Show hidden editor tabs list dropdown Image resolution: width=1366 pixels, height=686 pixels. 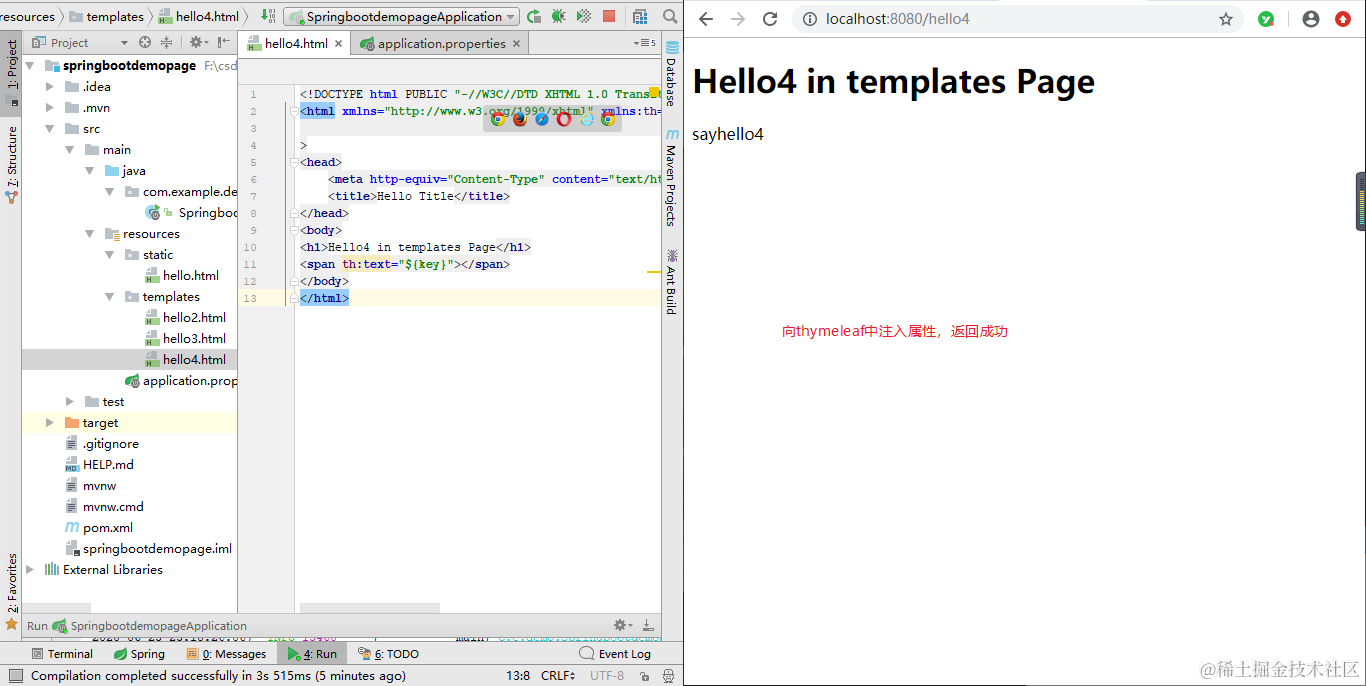coord(646,43)
